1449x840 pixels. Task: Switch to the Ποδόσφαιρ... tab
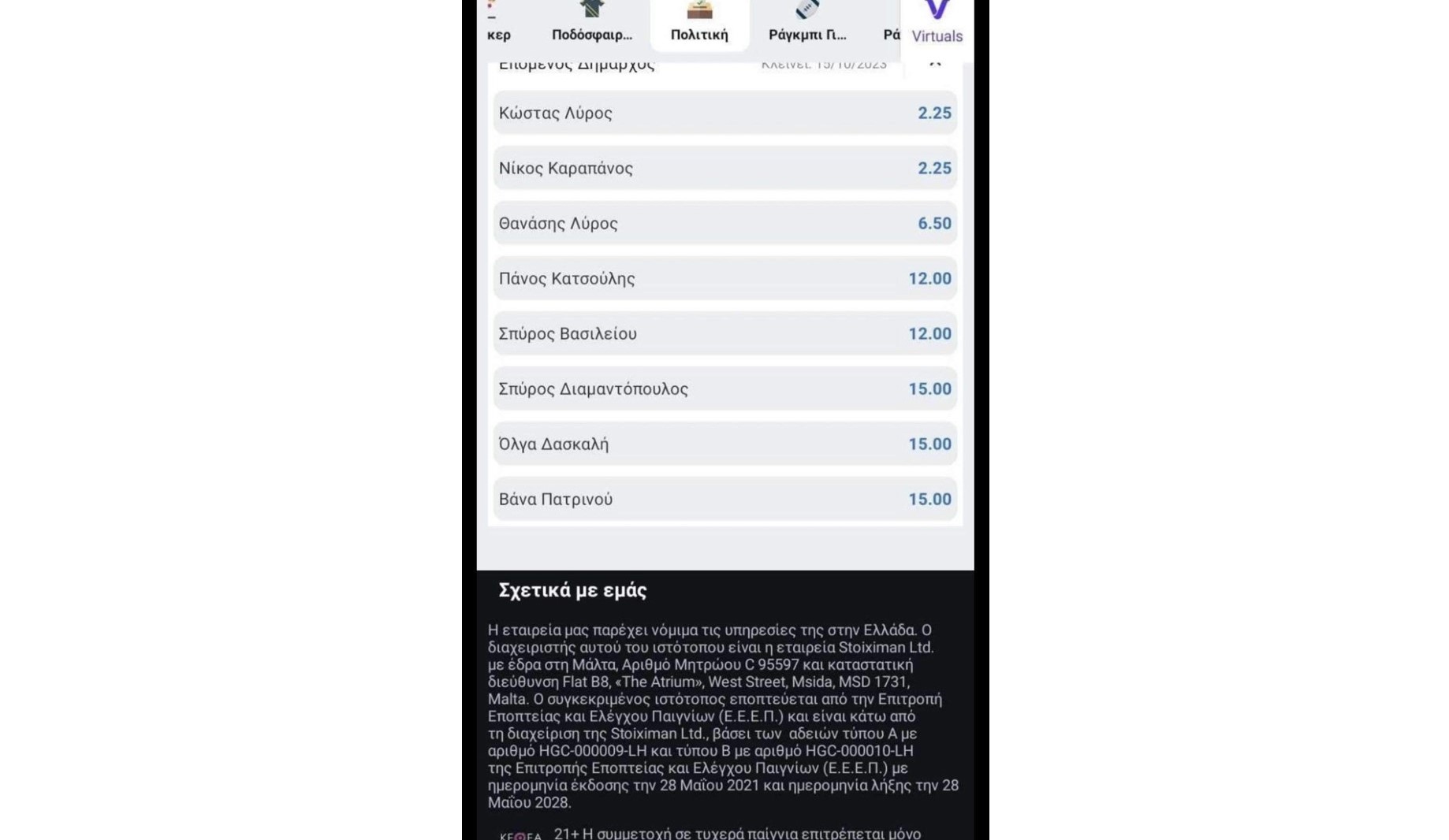[x=591, y=35]
